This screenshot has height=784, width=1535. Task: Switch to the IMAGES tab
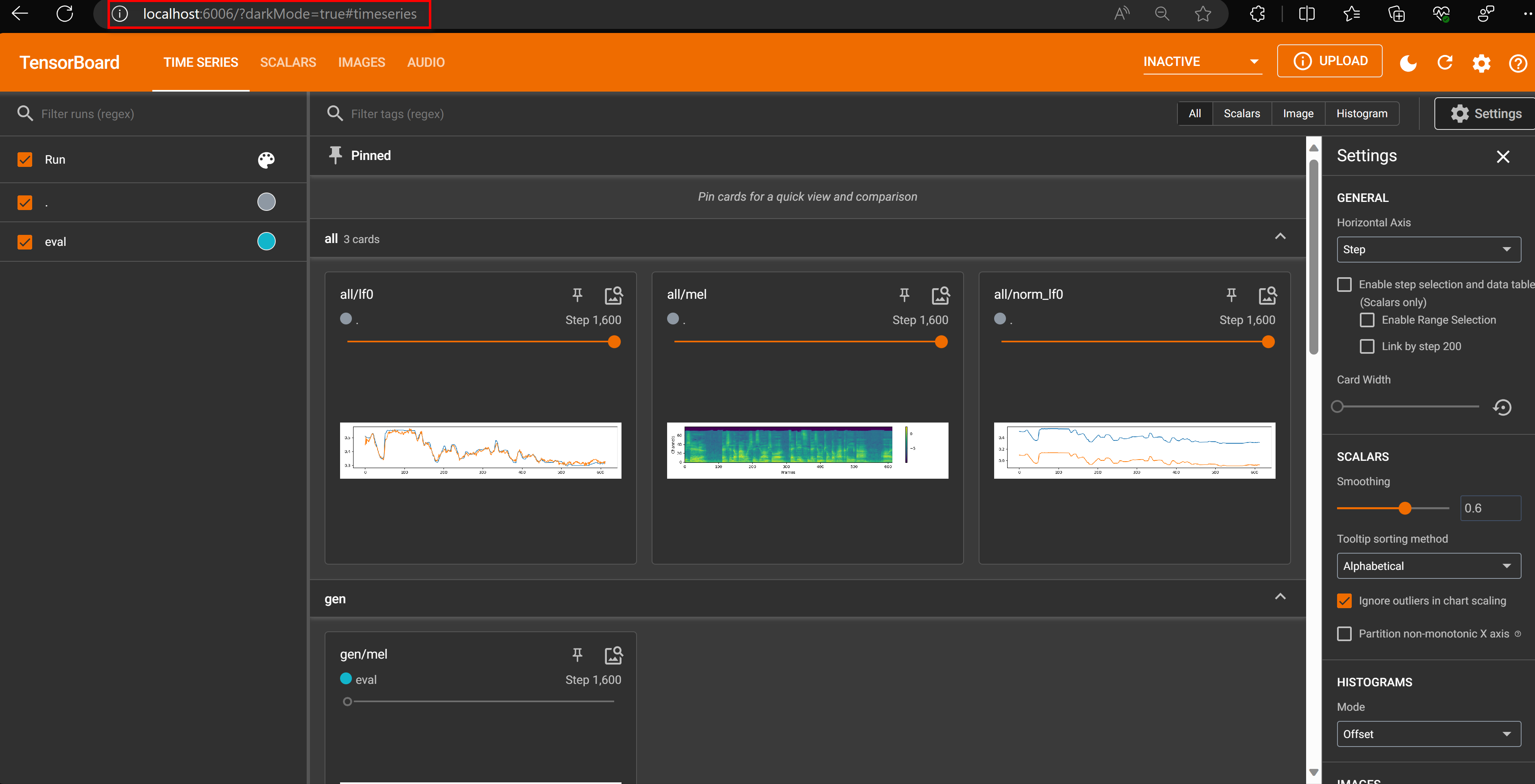coord(361,63)
